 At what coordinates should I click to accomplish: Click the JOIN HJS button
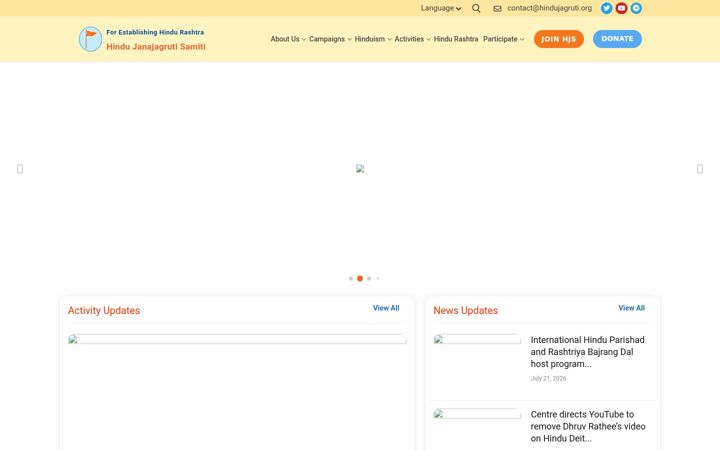click(x=558, y=39)
